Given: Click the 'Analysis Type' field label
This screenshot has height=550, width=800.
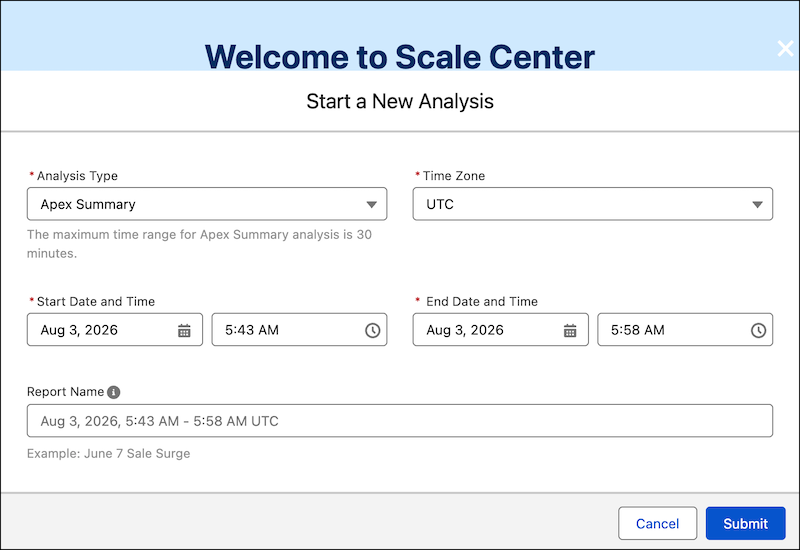Looking at the screenshot, I should coord(77,176).
